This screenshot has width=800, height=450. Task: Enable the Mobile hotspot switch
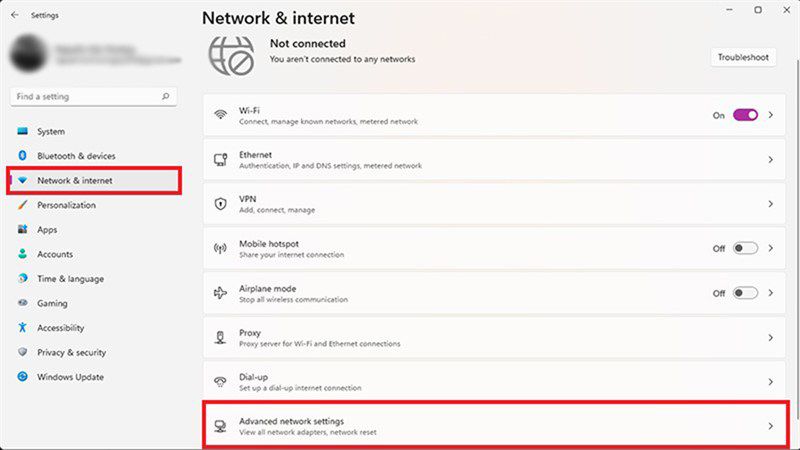pos(745,248)
